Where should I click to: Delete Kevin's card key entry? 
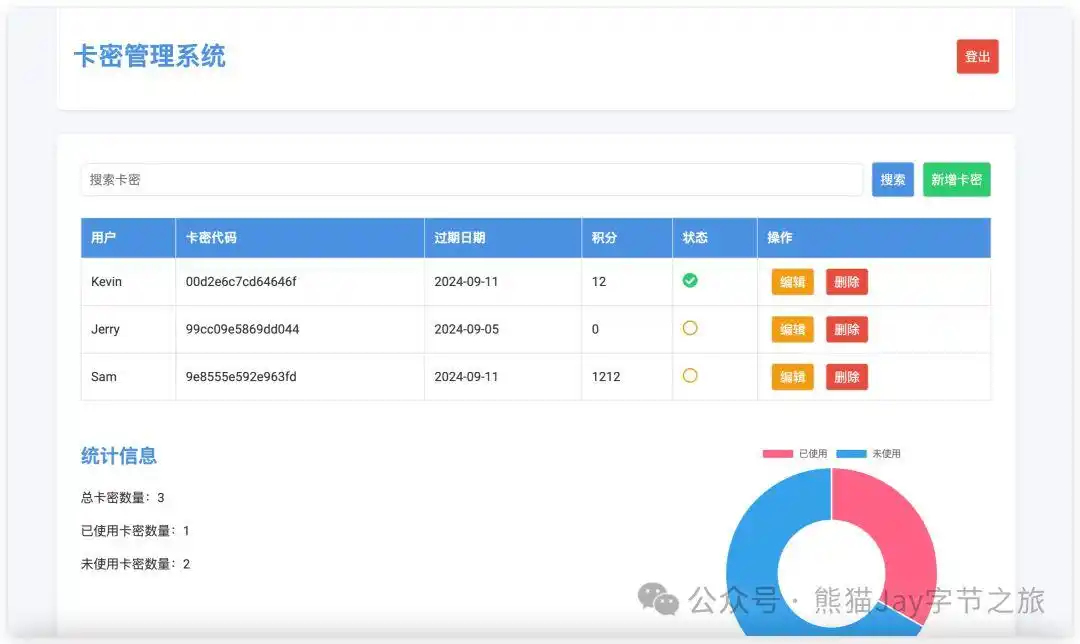click(847, 281)
